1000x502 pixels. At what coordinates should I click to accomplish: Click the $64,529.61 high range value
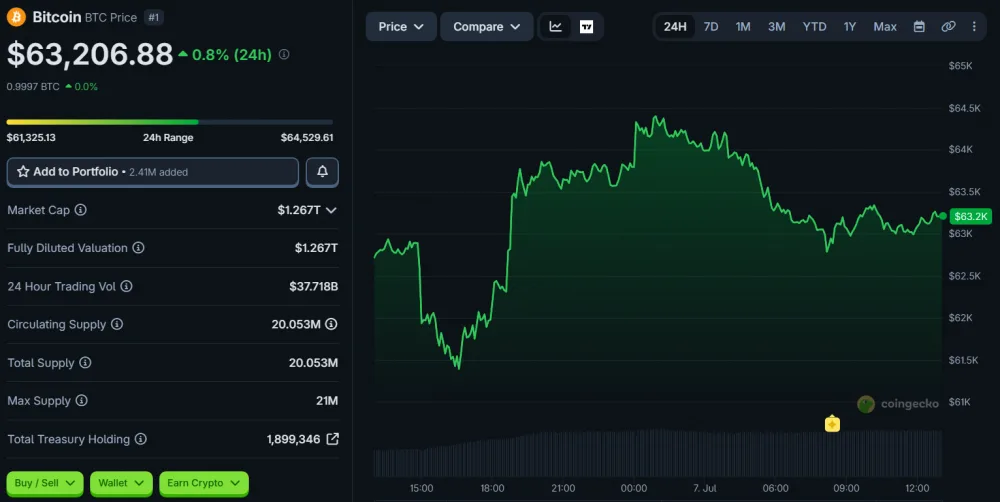(307, 138)
